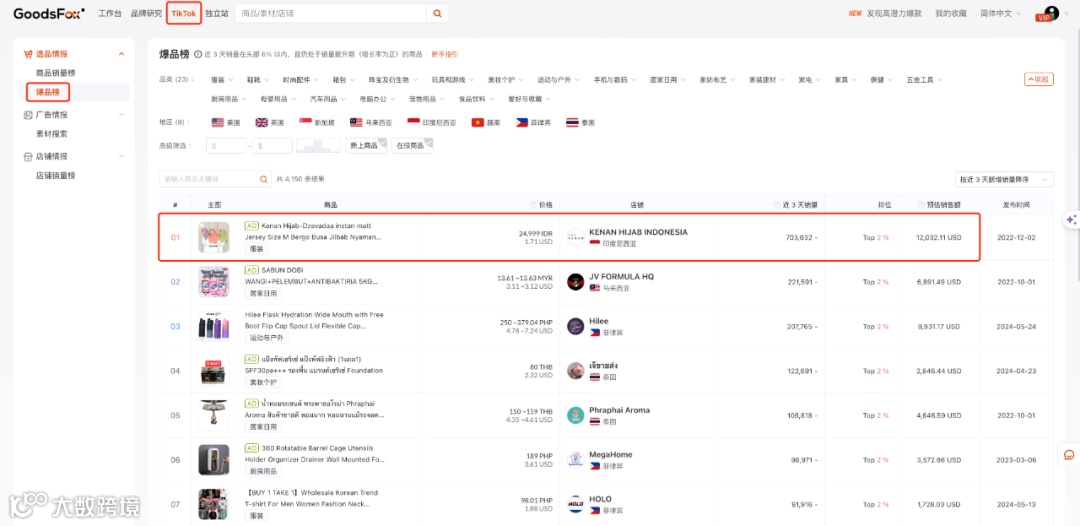Expand the 时尚配件 category dropdown
Screen dimensions: 1080x526
click(300, 80)
